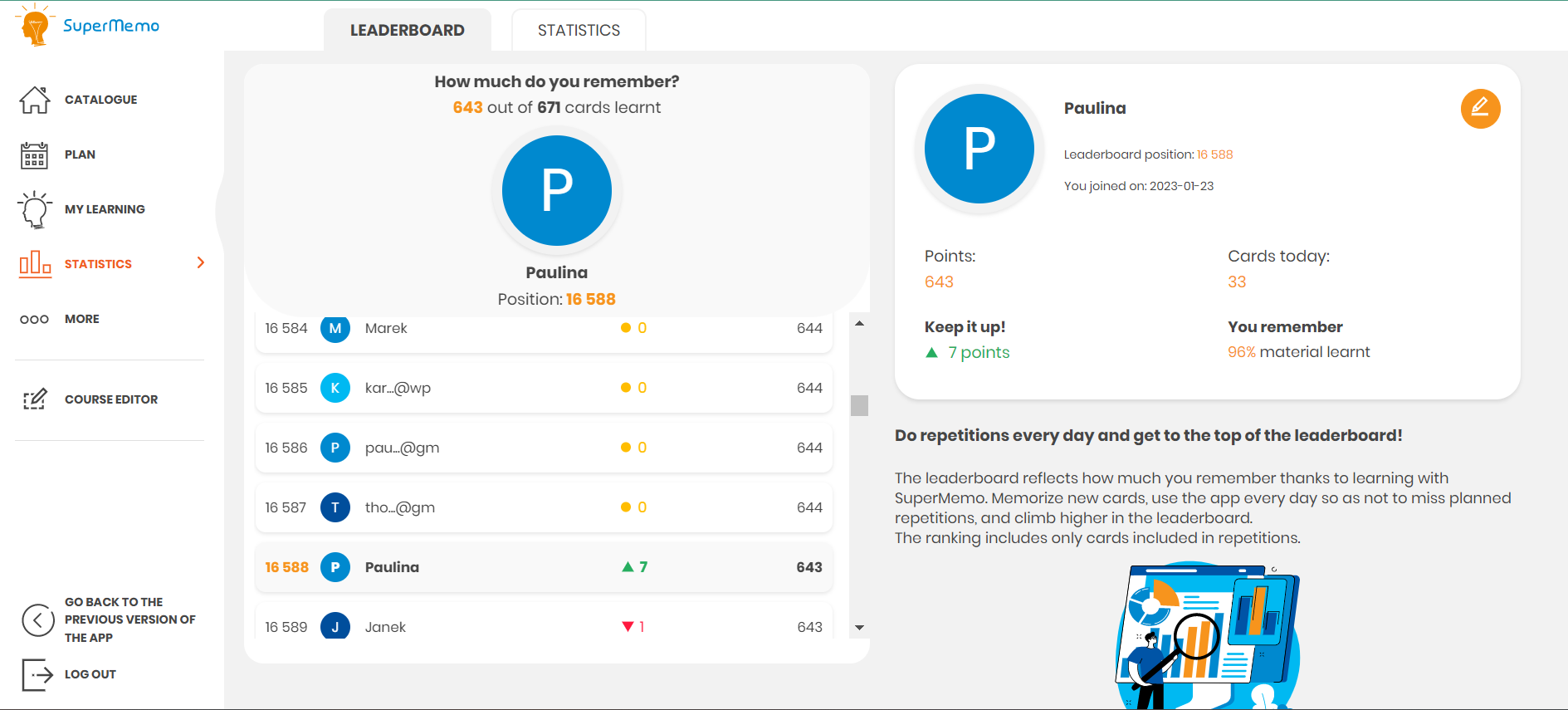Click the position number 16 584
The height and width of the screenshot is (710, 1568).
point(286,328)
